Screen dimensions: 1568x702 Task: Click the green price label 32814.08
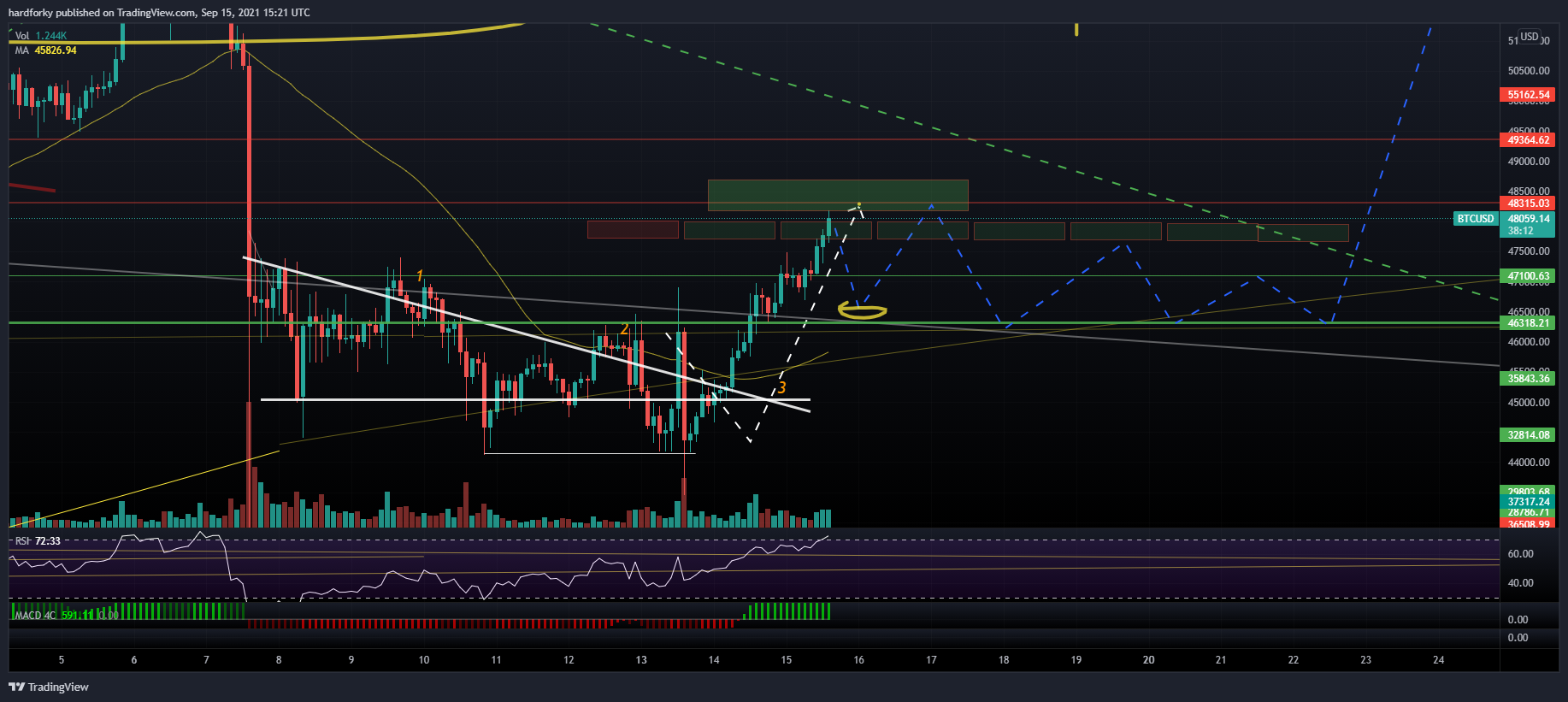click(x=1528, y=435)
